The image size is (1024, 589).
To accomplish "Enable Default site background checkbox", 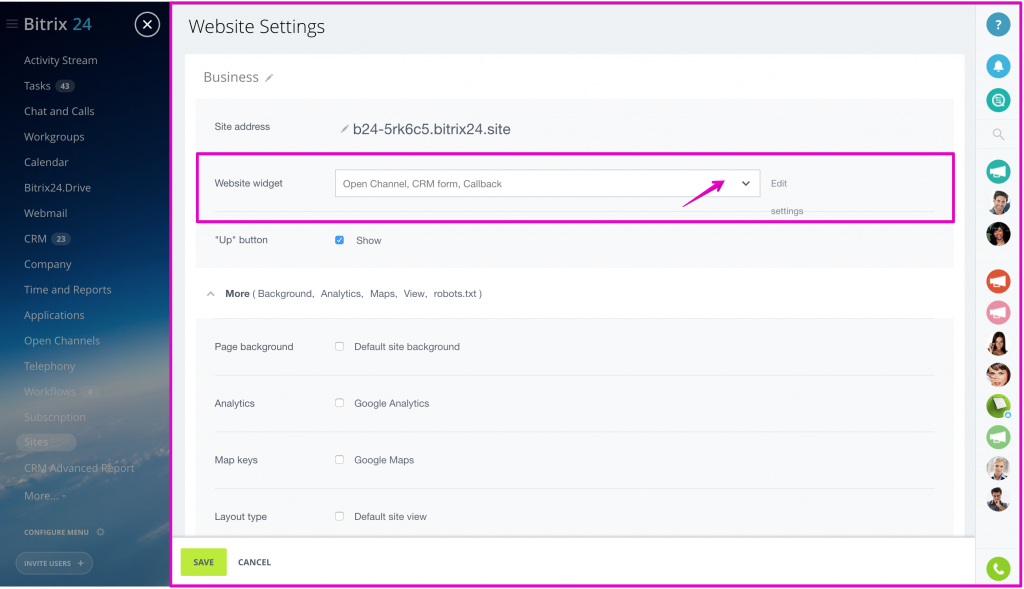I will tap(340, 347).
